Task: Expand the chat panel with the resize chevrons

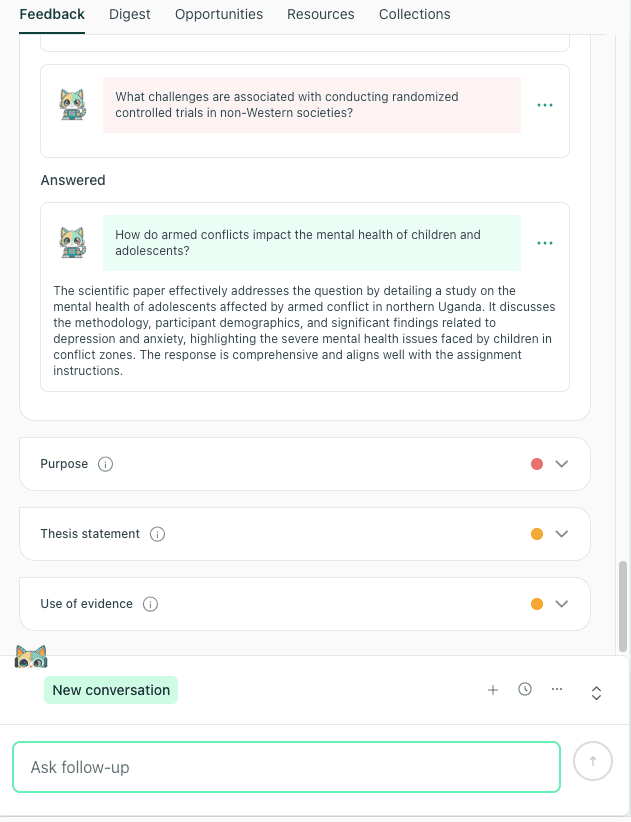Action: tap(596, 691)
